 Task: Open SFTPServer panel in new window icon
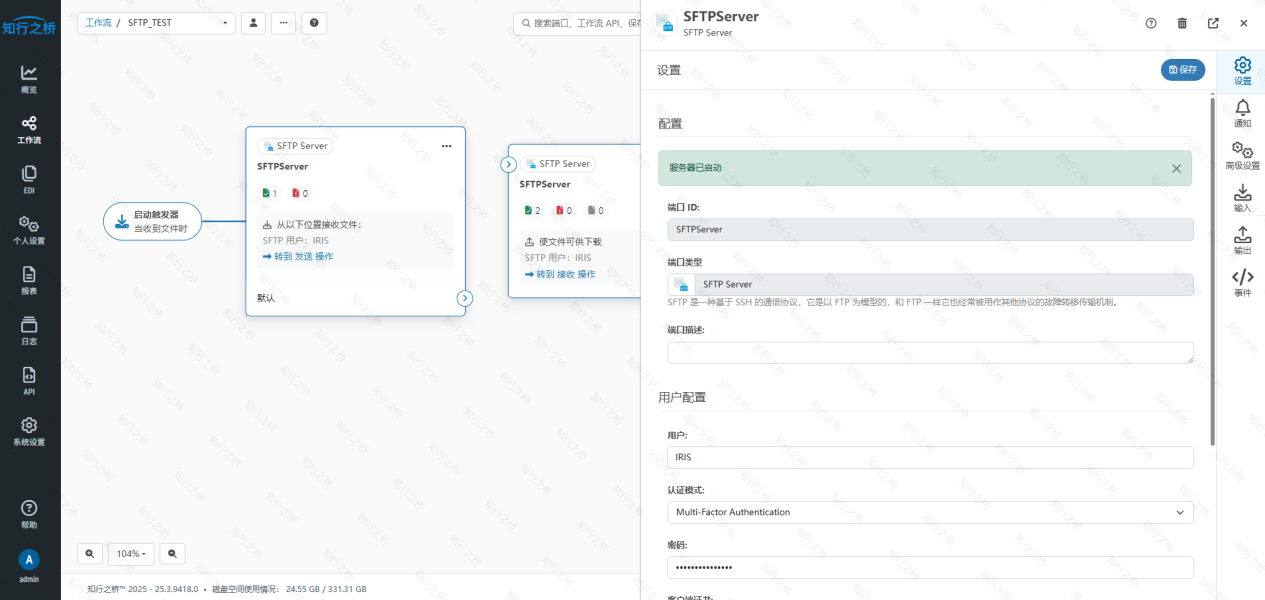(1213, 23)
